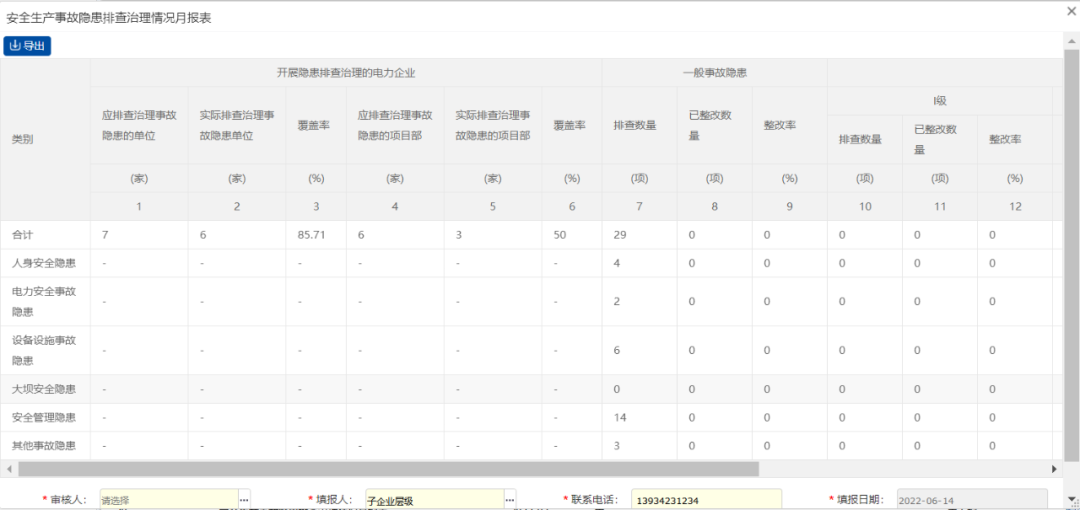Click the 联系电话 field with 13934231234
The width and height of the screenshot is (1080, 510).
[706, 499]
